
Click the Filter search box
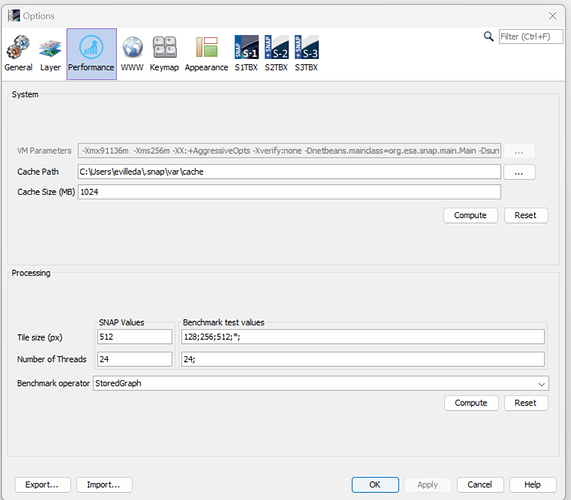[531, 37]
